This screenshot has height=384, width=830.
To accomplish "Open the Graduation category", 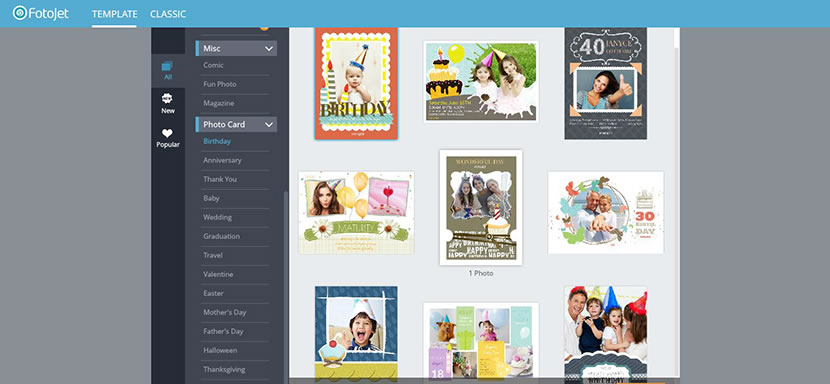I will (221, 237).
